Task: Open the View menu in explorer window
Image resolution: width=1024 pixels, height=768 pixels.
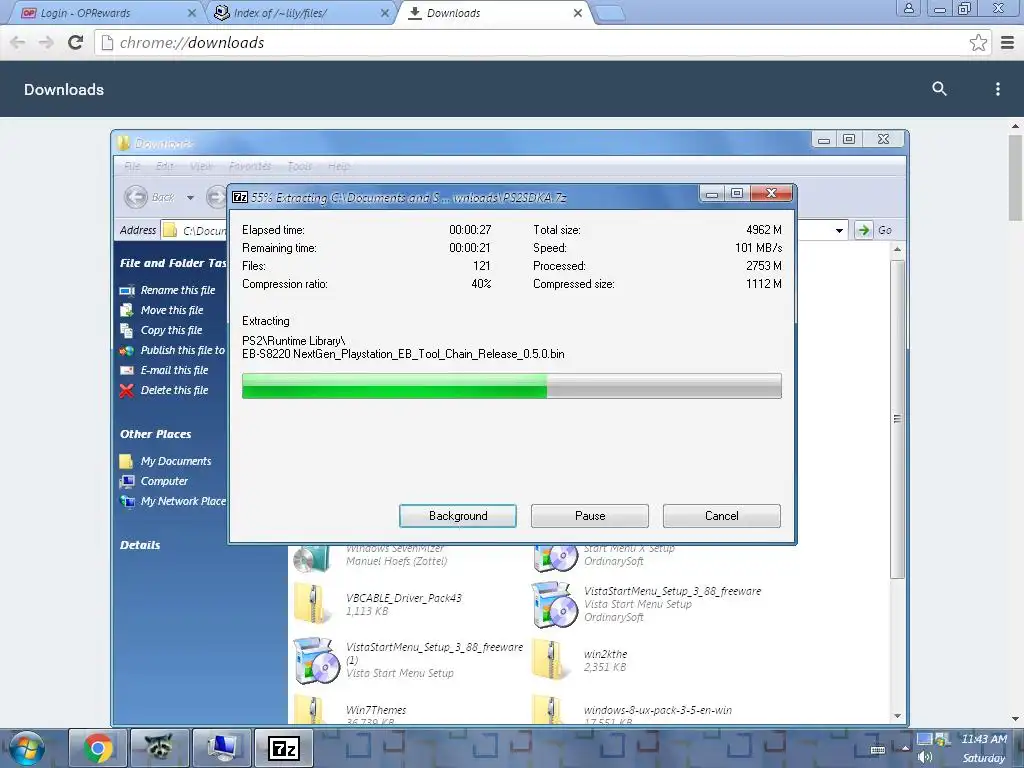Action: [201, 166]
